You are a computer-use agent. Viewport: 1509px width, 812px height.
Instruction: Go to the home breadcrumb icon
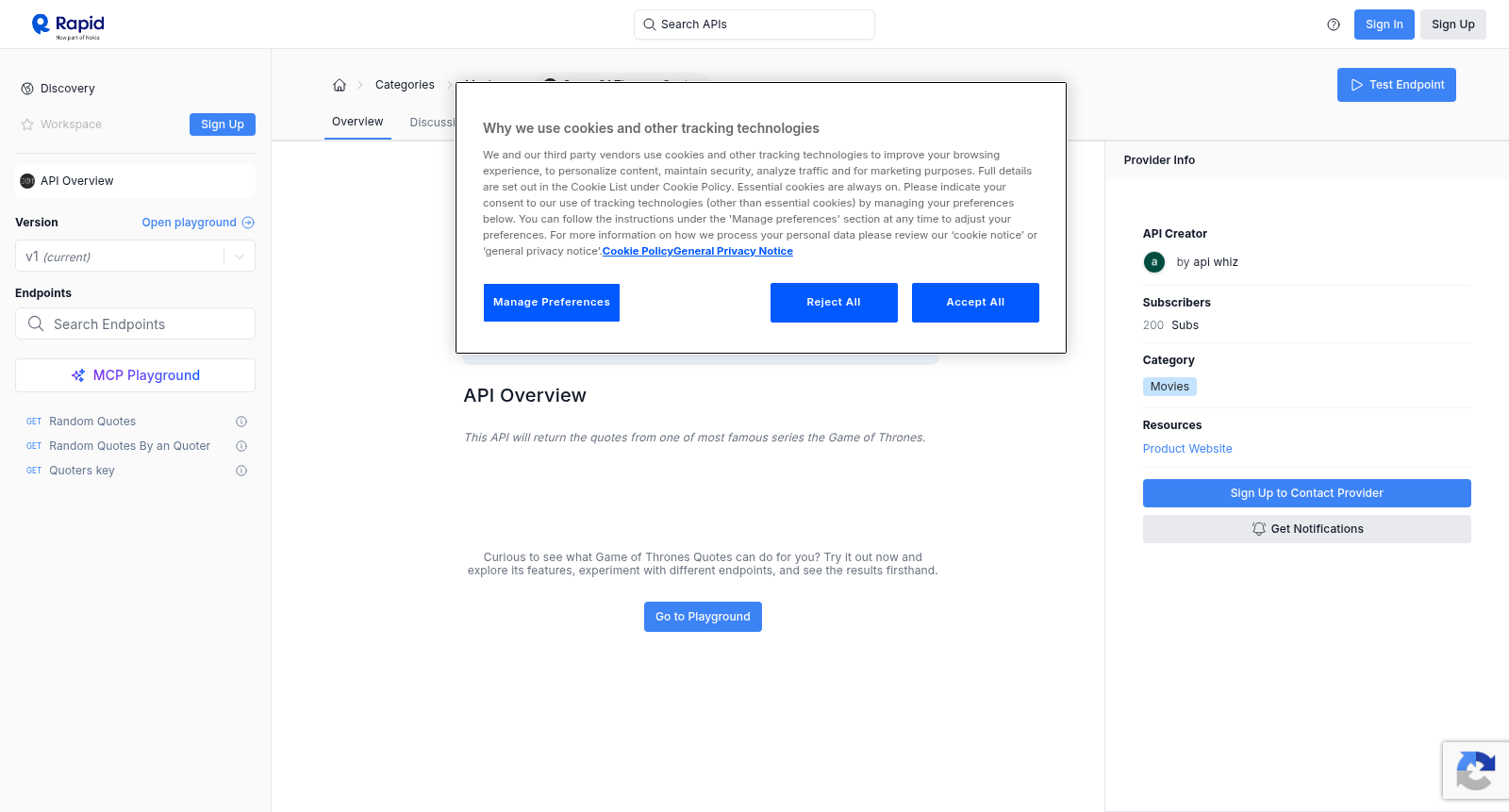point(340,85)
